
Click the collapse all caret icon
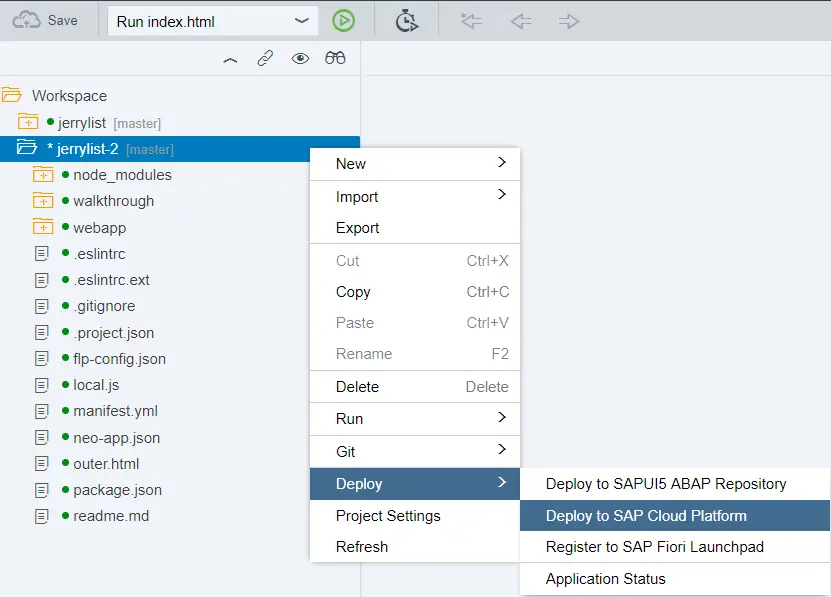pos(230,60)
